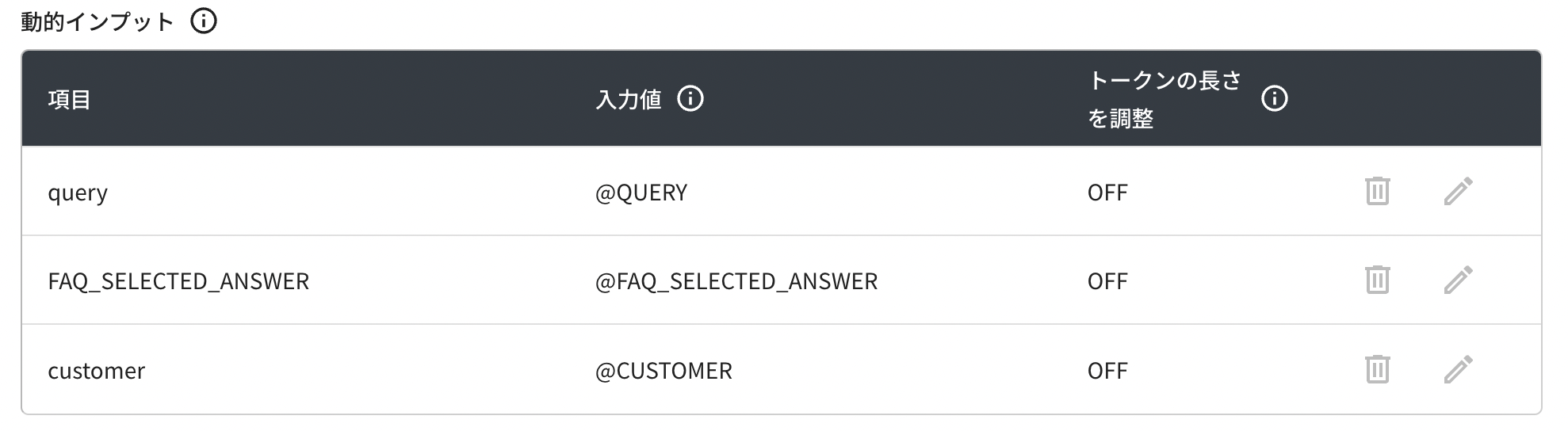Edit the customer row
Image resolution: width=1568 pixels, height=431 pixels.
pos(1458,369)
